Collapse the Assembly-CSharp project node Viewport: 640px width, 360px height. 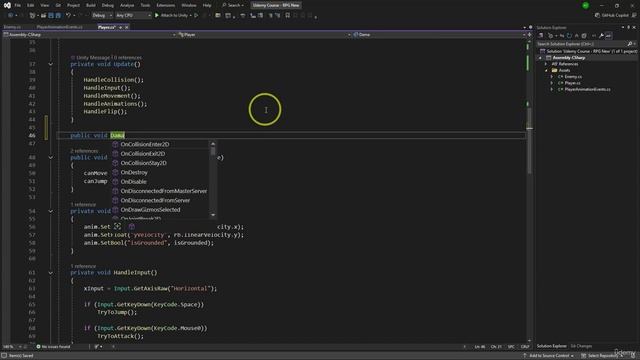540,58
